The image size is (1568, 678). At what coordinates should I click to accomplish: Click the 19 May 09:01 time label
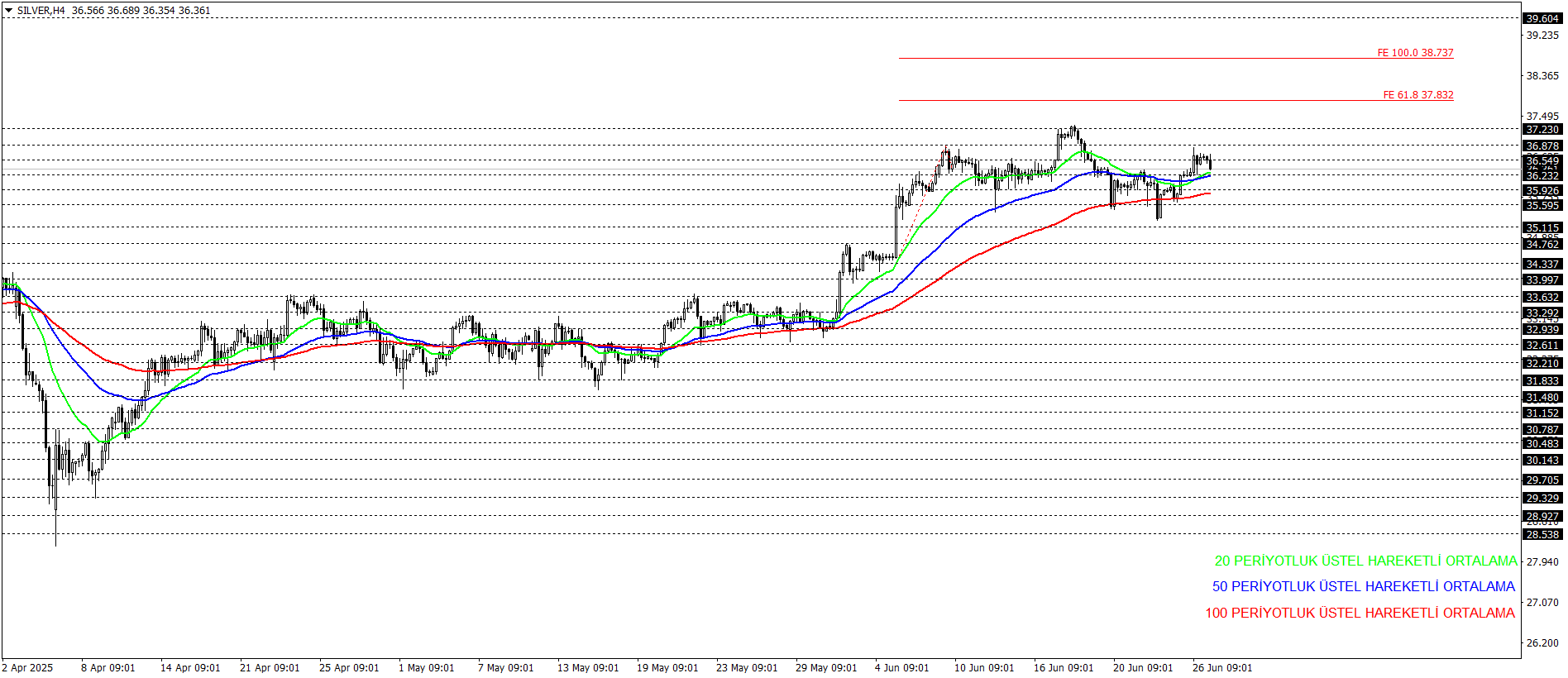[x=667, y=668]
